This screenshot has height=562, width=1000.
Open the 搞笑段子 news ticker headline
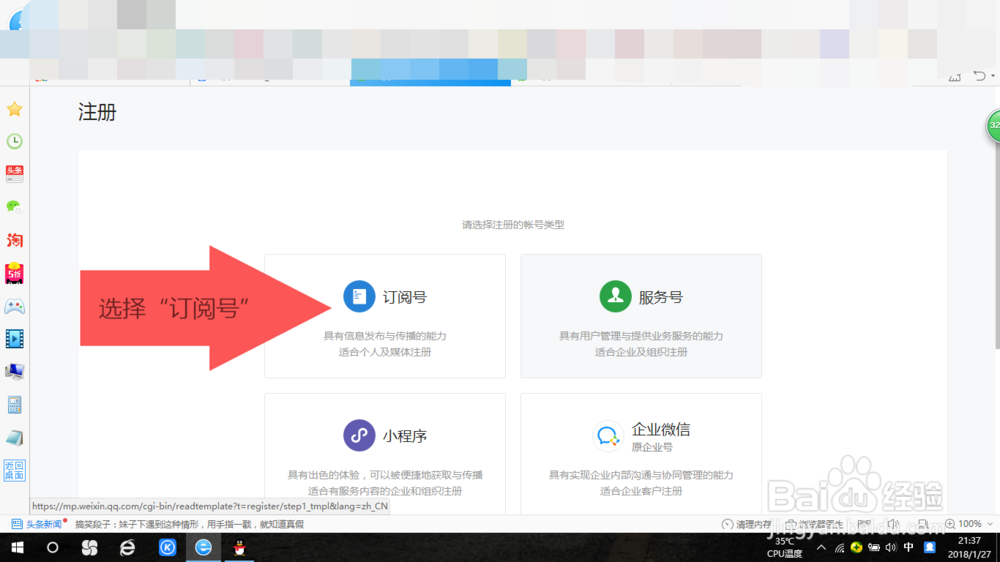189,524
